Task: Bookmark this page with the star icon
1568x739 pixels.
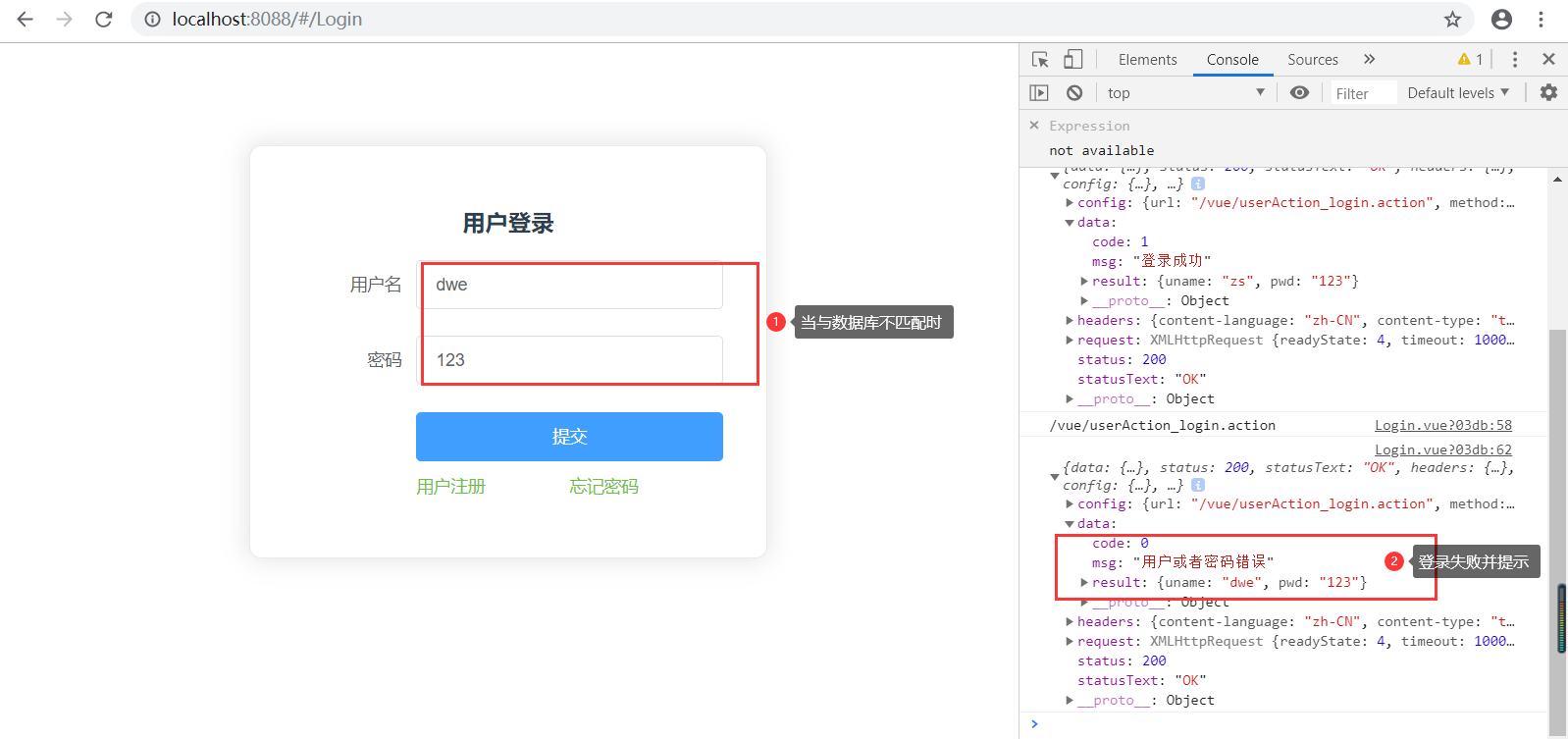Action: pyautogui.click(x=1453, y=19)
